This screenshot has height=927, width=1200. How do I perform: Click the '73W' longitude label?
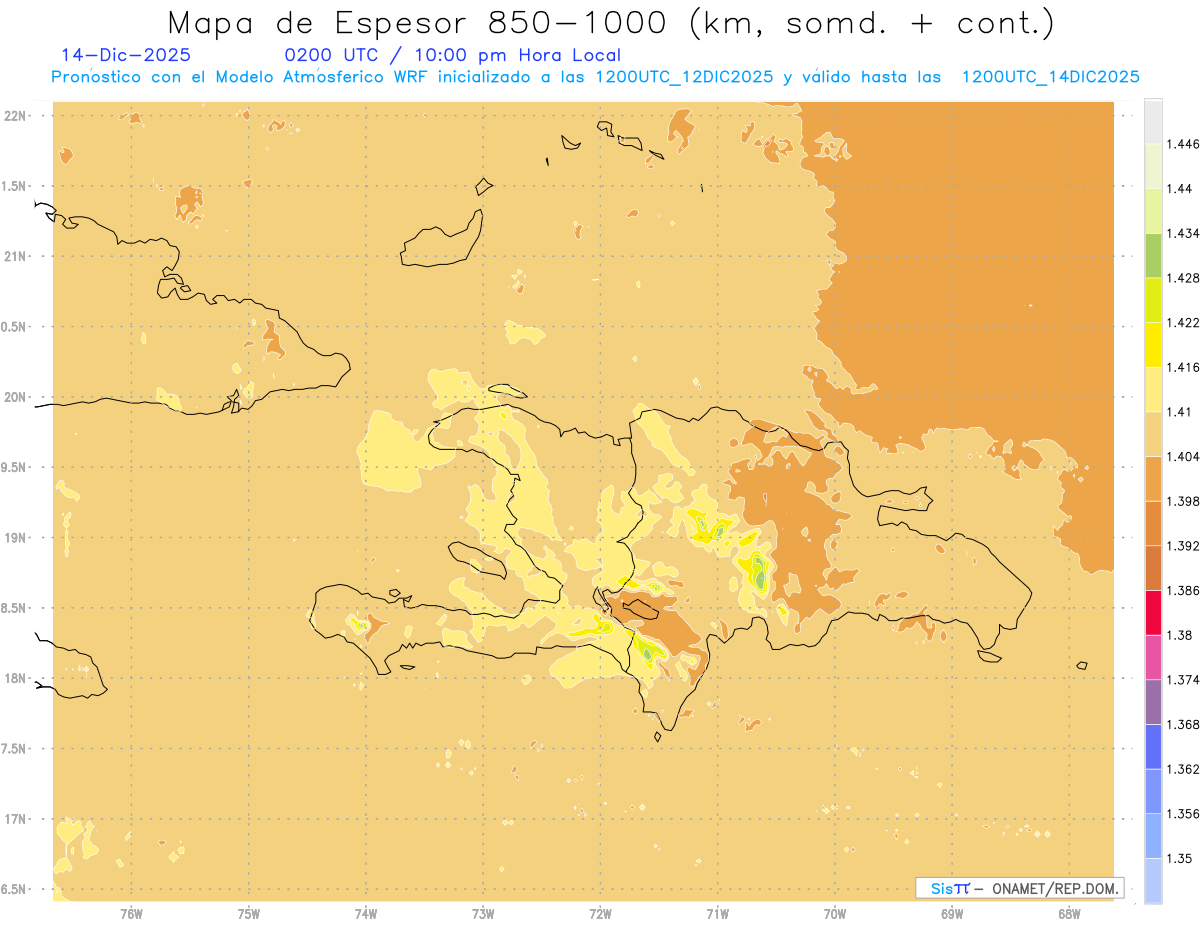click(x=483, y=914)
